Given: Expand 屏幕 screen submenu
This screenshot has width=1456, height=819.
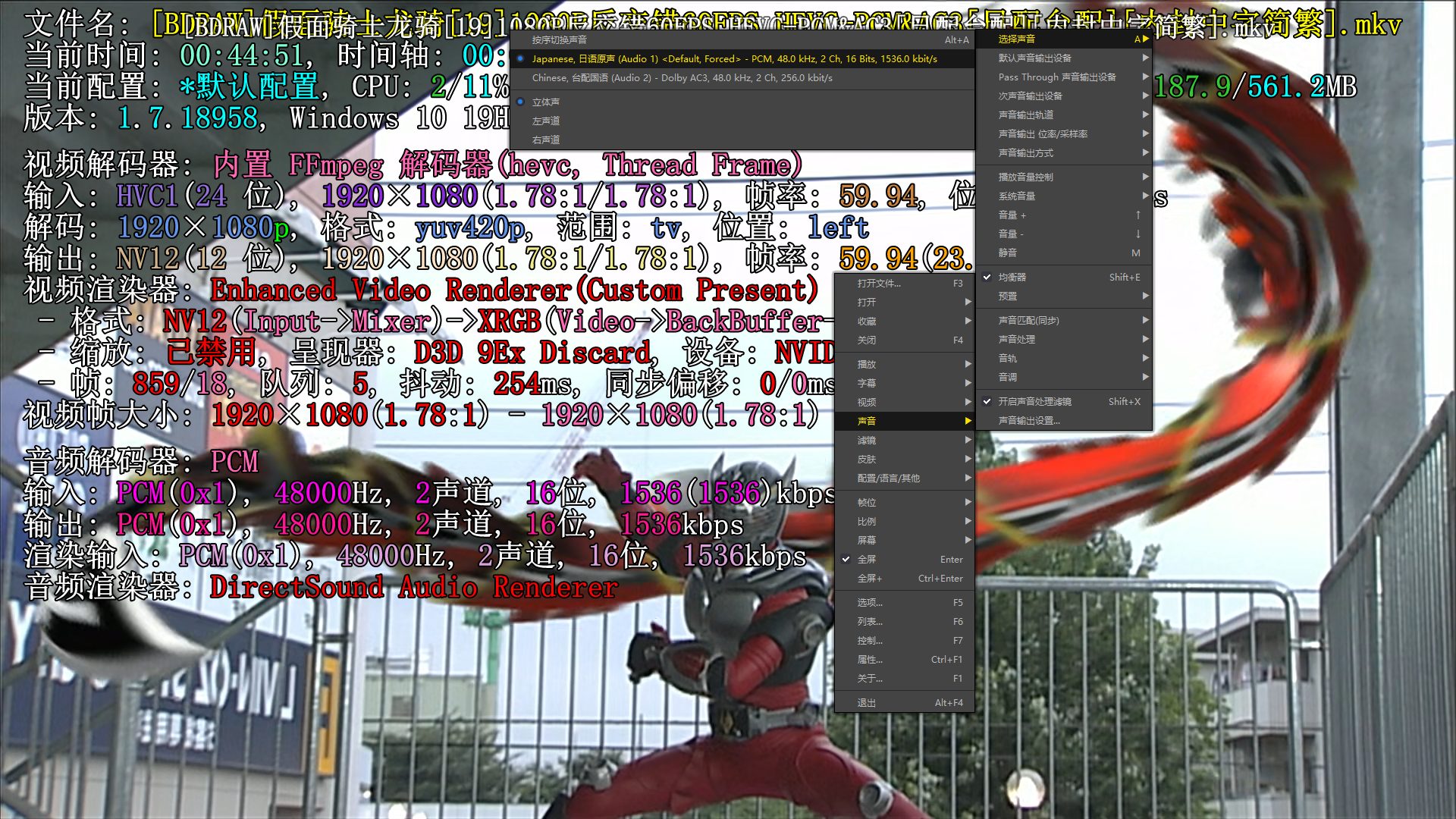Looking at the screenshot, I should tap(904, 540).
